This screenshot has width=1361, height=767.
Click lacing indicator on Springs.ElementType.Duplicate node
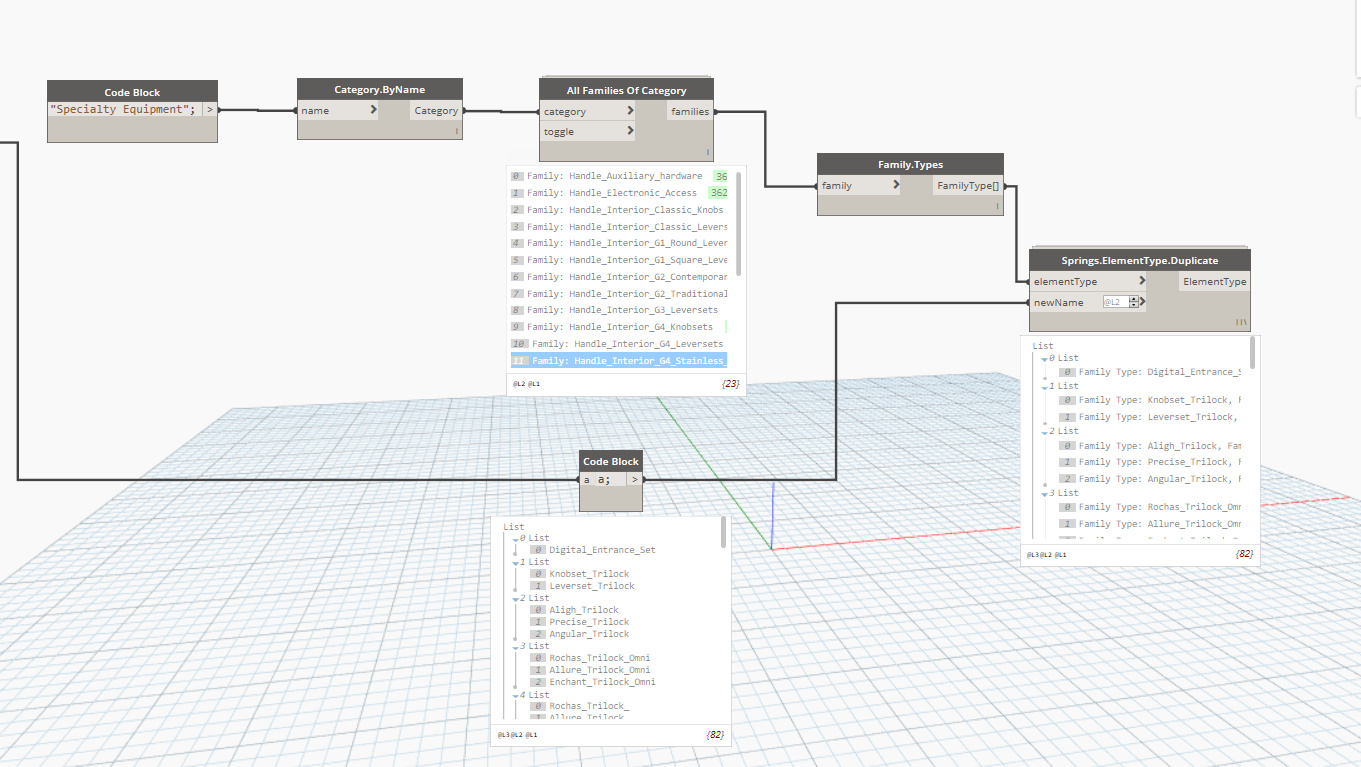(1241, 322)
